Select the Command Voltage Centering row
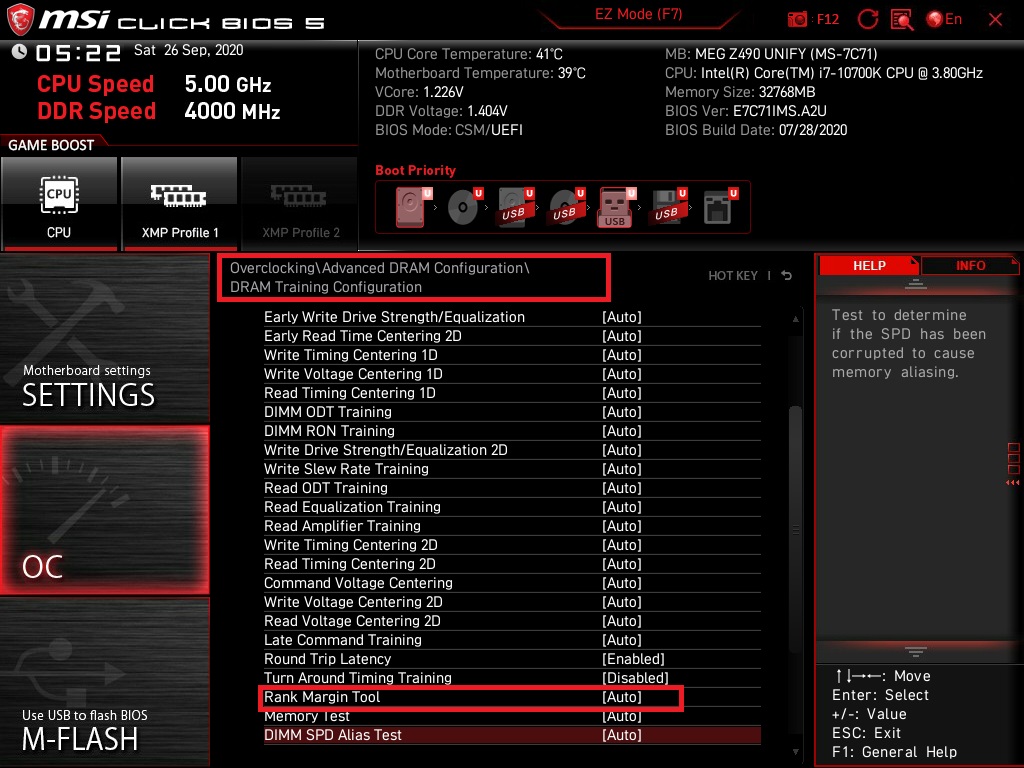The width and height of the screenshot is (1024, 768). (512, 582)
